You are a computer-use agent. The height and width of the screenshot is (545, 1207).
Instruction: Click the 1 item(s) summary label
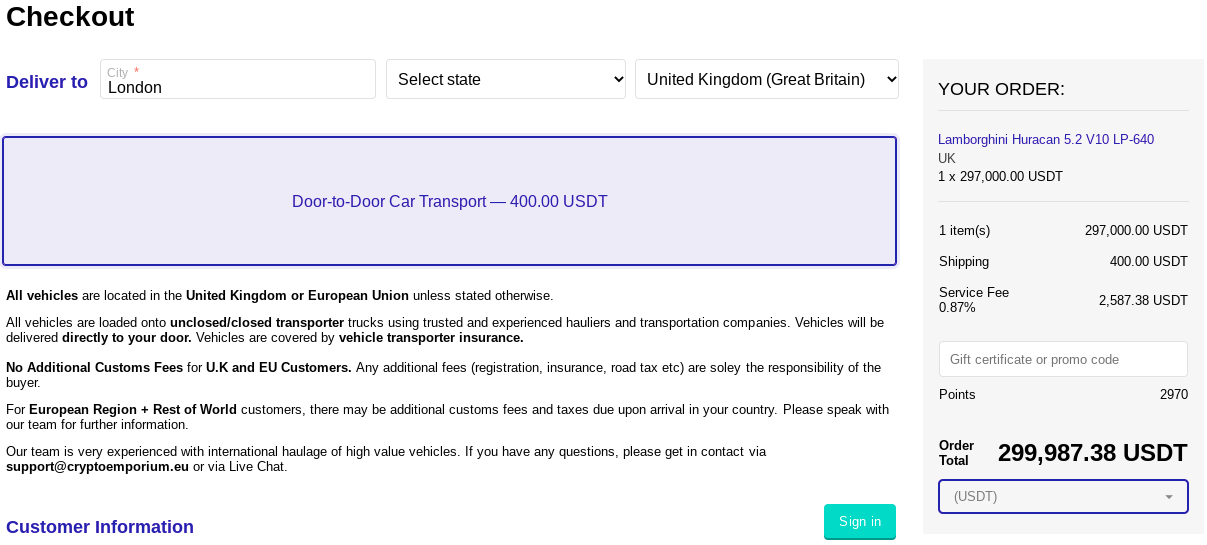(964, 231)
